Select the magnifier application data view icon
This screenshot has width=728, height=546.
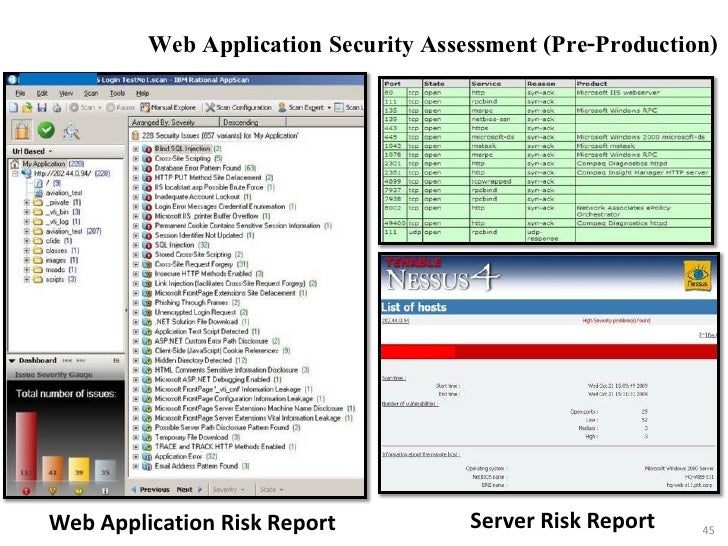click(71, 132)
